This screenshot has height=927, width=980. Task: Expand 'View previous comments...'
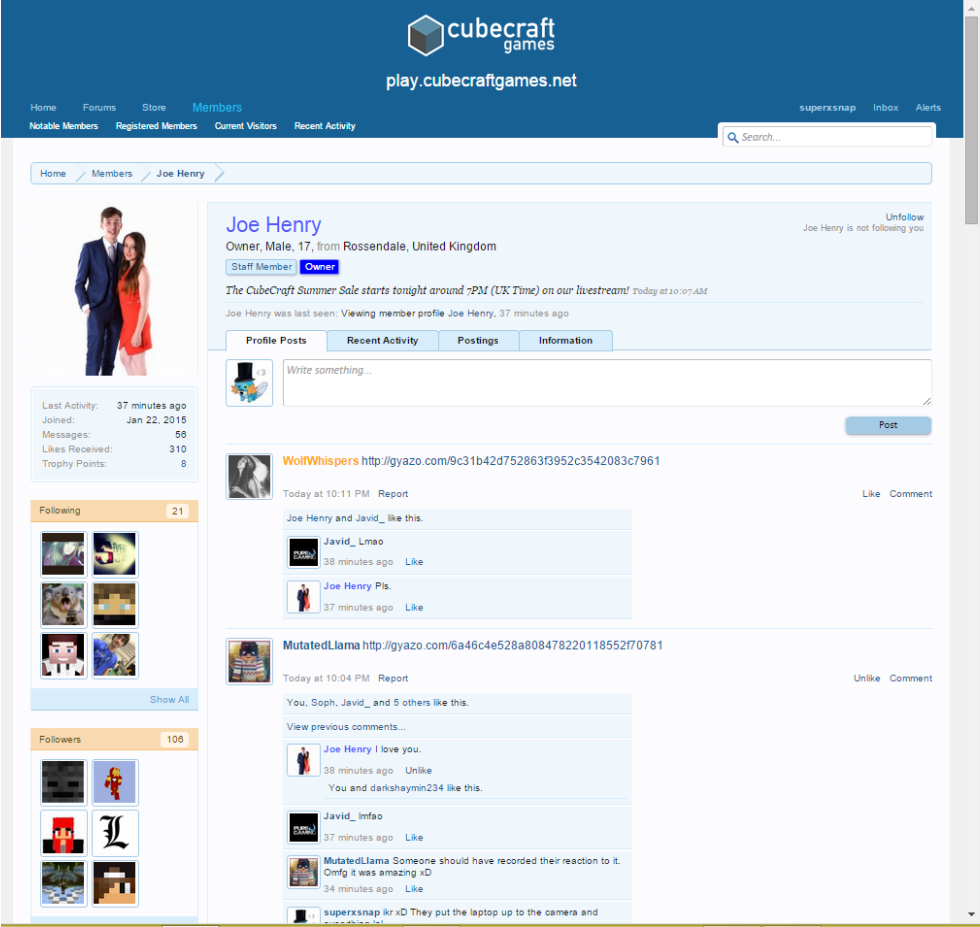pyautogui.click(x=346, y=727)
